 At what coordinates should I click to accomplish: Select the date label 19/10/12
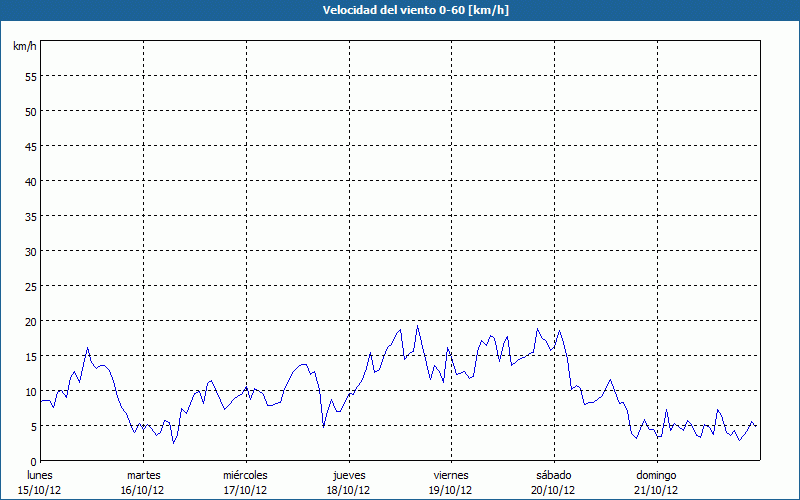point(451,490)
